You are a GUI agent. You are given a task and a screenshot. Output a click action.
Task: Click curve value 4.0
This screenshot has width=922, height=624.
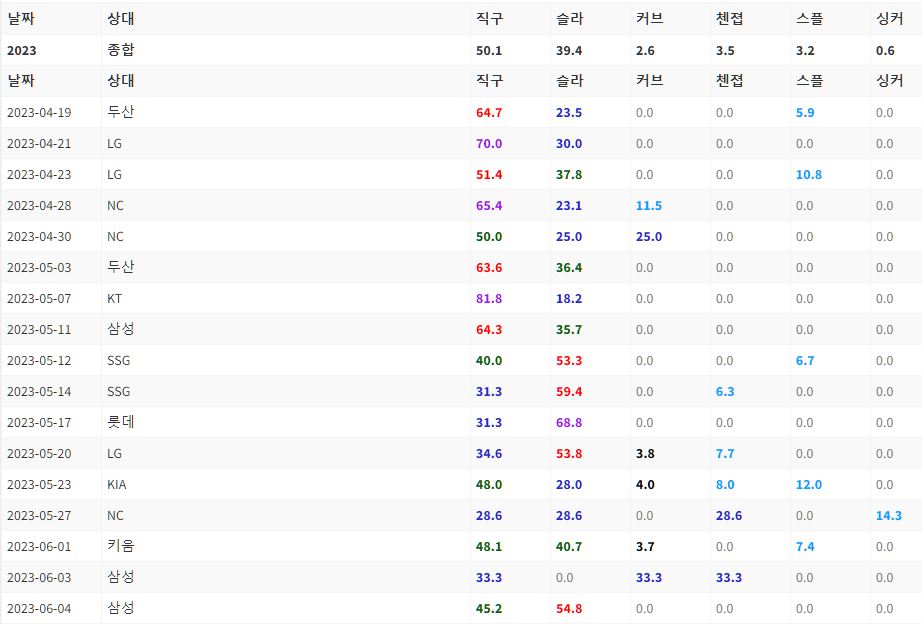(x=645, y=485)
